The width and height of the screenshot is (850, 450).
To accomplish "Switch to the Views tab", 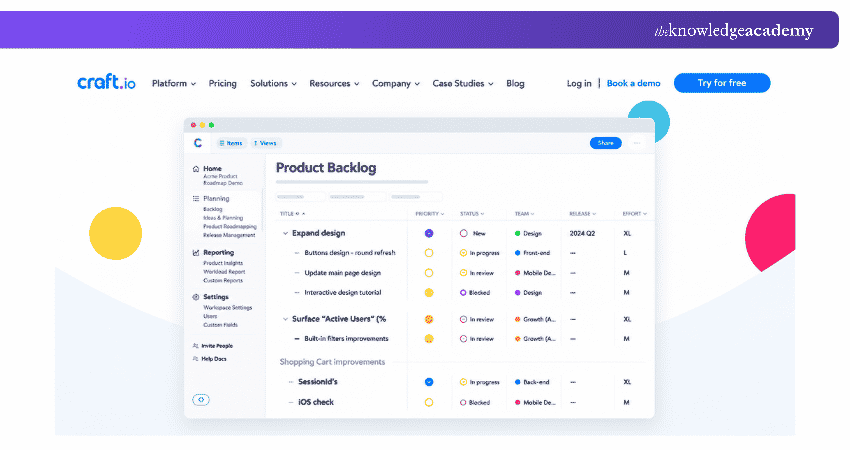I will pos(265,143).
